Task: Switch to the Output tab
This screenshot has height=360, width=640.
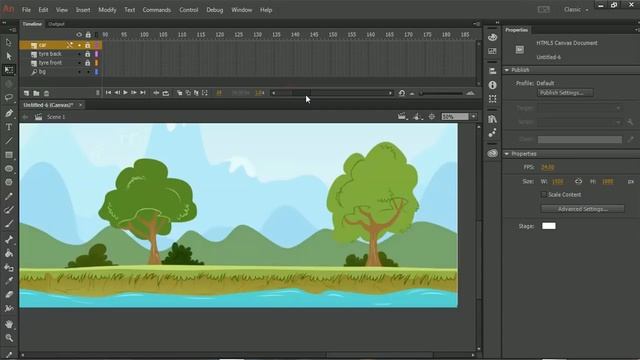Action: [56, 24]
